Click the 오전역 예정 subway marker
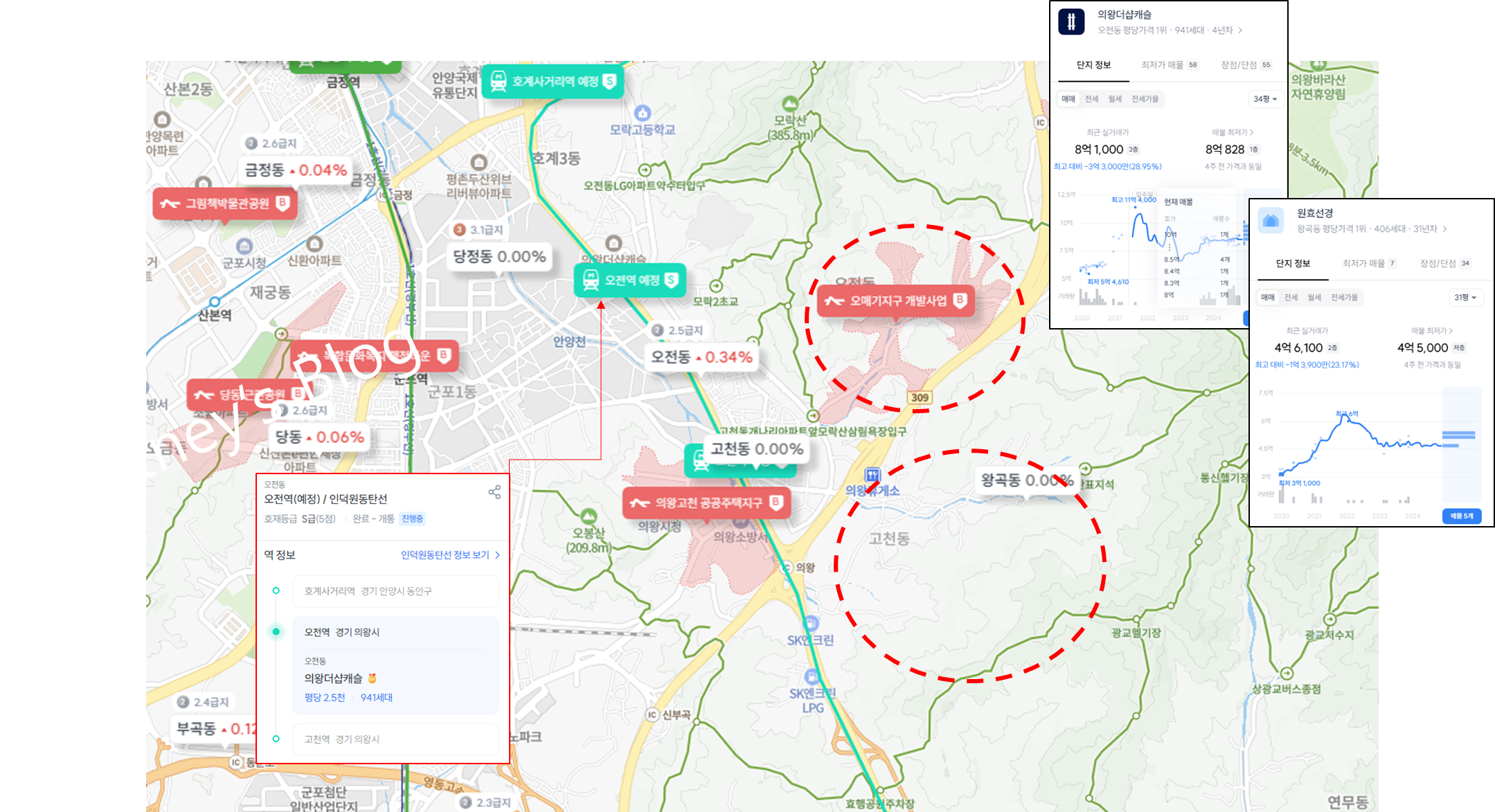This screenshot has height=812, width=1495. coord(630,280)
